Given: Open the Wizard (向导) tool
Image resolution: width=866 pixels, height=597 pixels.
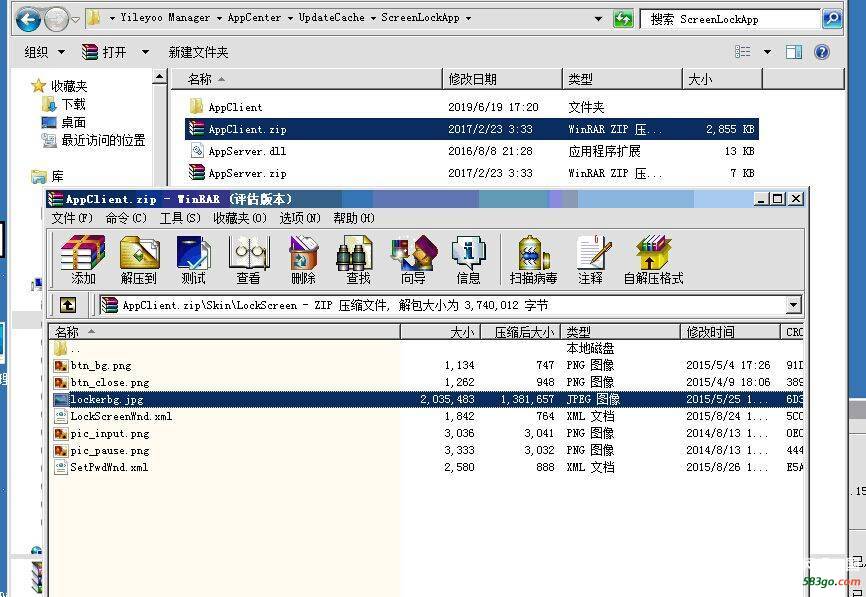Looking at the screenshot, I should (413, 259).
